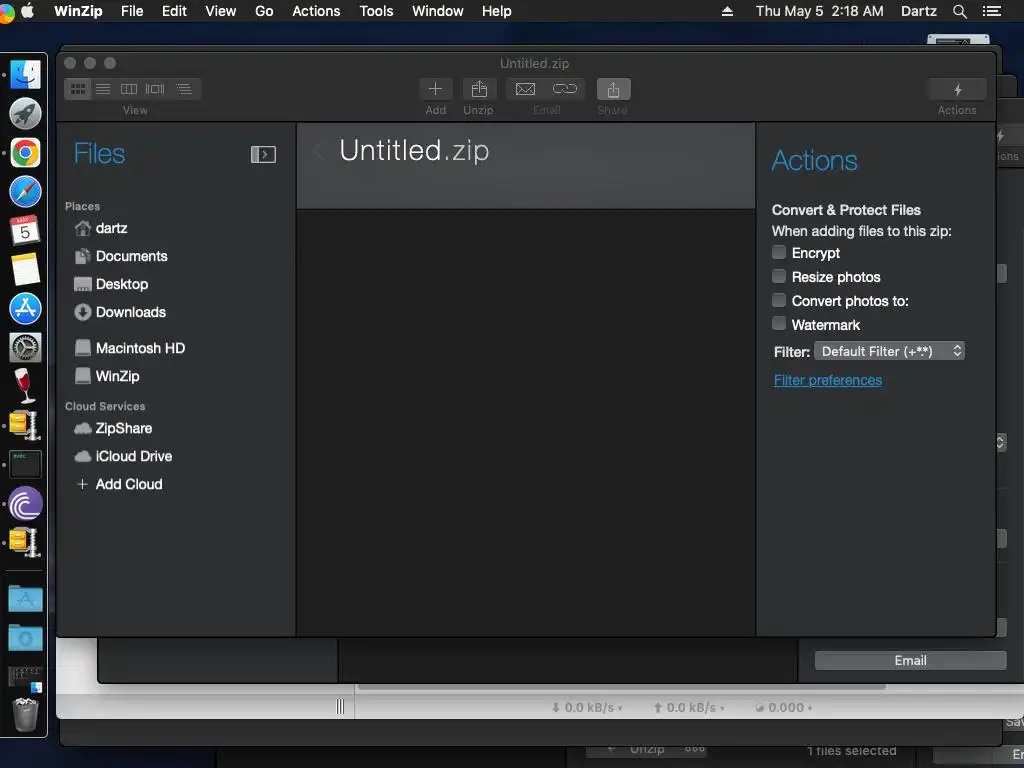Open the ZipShare cloud service

pos(123,428)
